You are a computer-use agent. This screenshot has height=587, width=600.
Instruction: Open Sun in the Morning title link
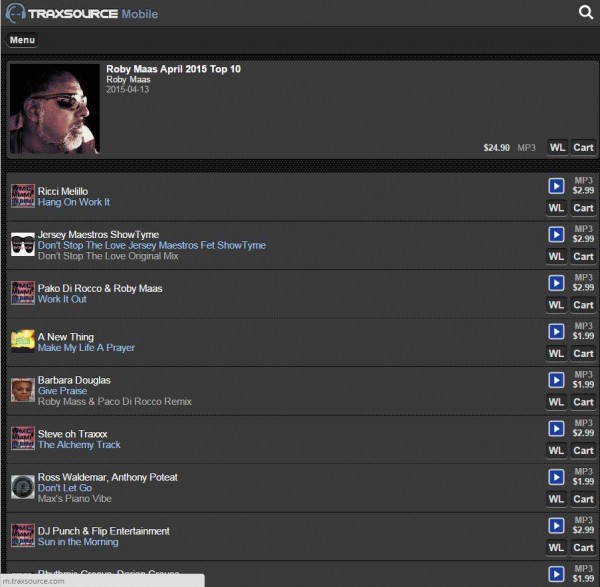point(78,542)
